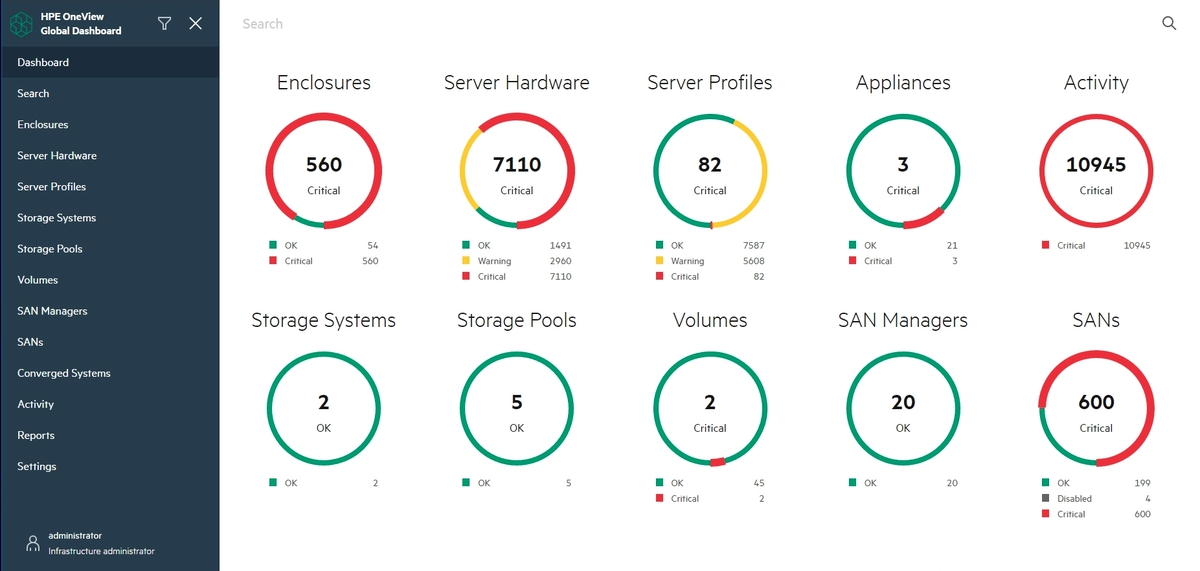The width and height of the screenshot is (1200, 571).
Task: Click the Server Profiles 82 donut chart
Action: click(710, 171)
